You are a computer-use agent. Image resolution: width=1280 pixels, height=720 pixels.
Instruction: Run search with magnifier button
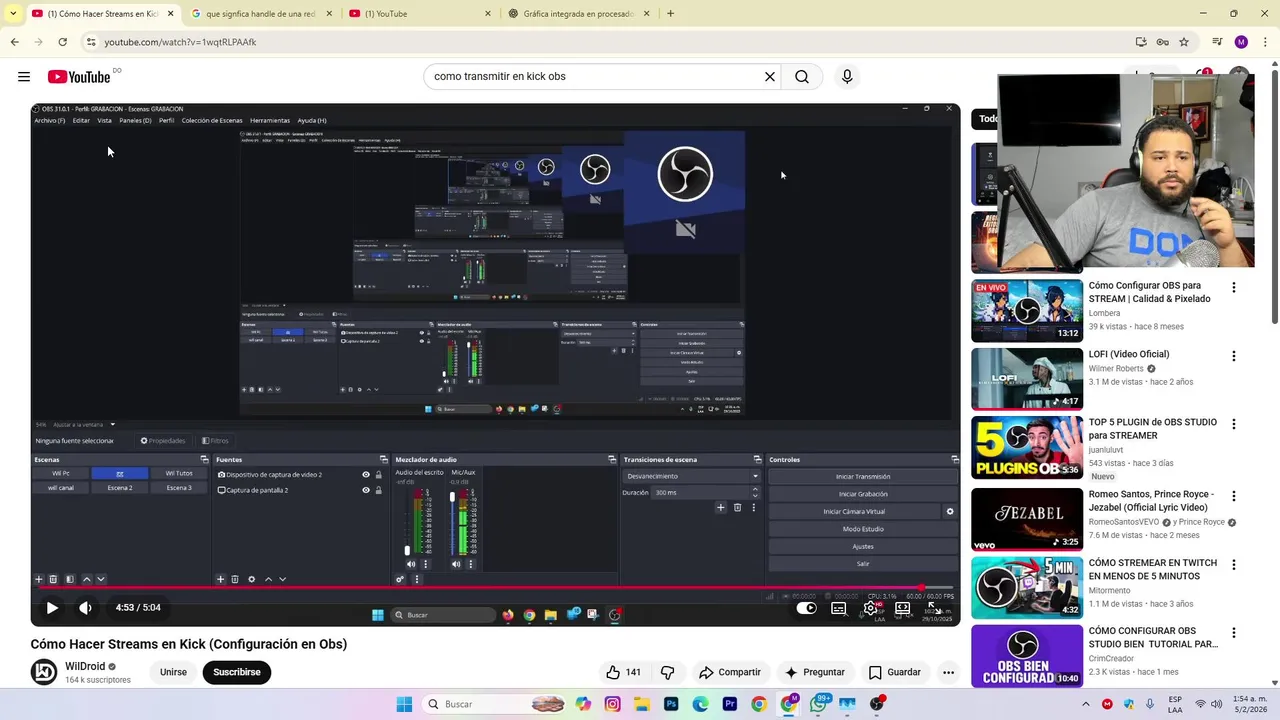(x=802, y=77)
